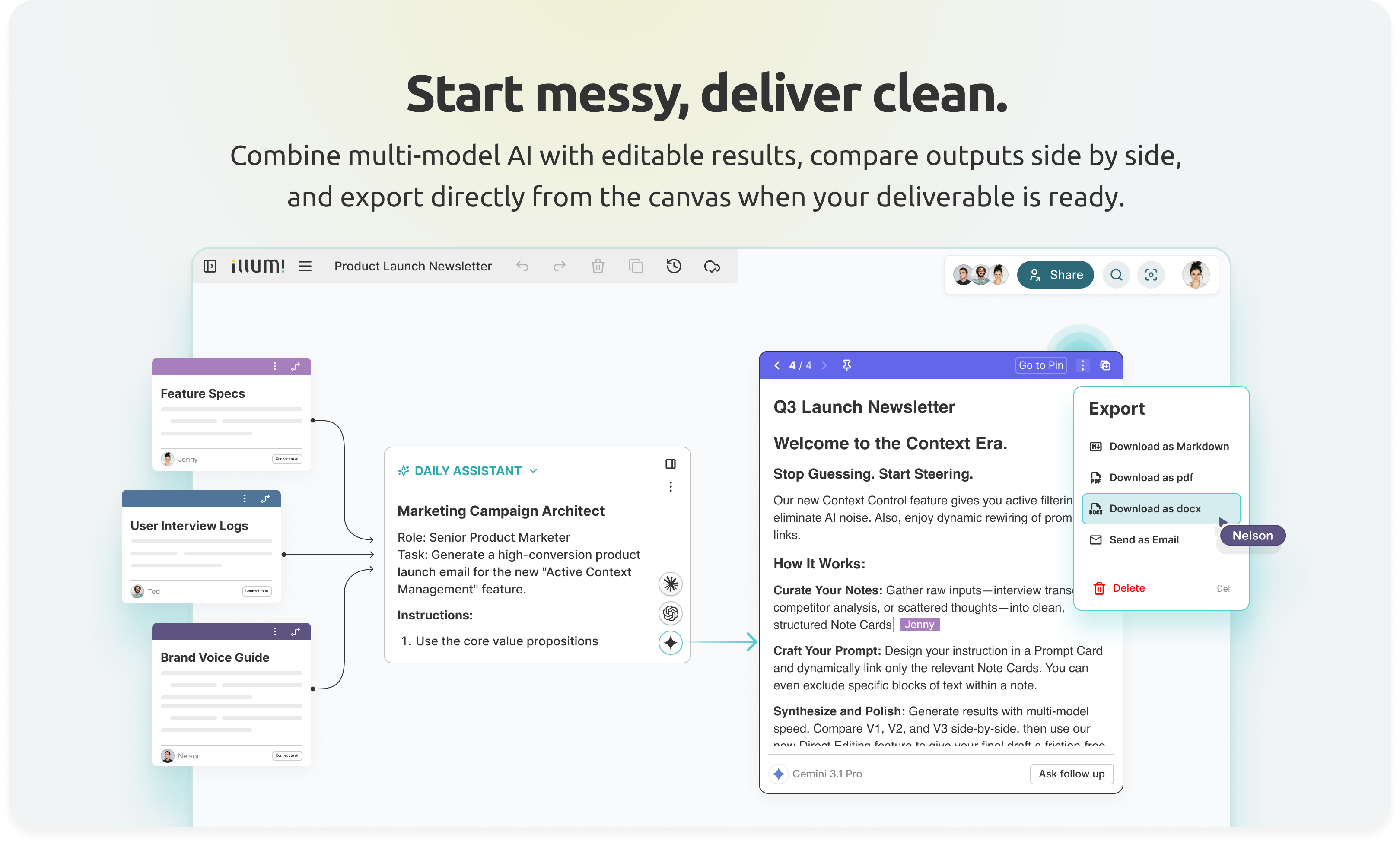The image size is (1400, 844).
Task: Go to previous result with left chevron
Action: click(x=776, y=365)
